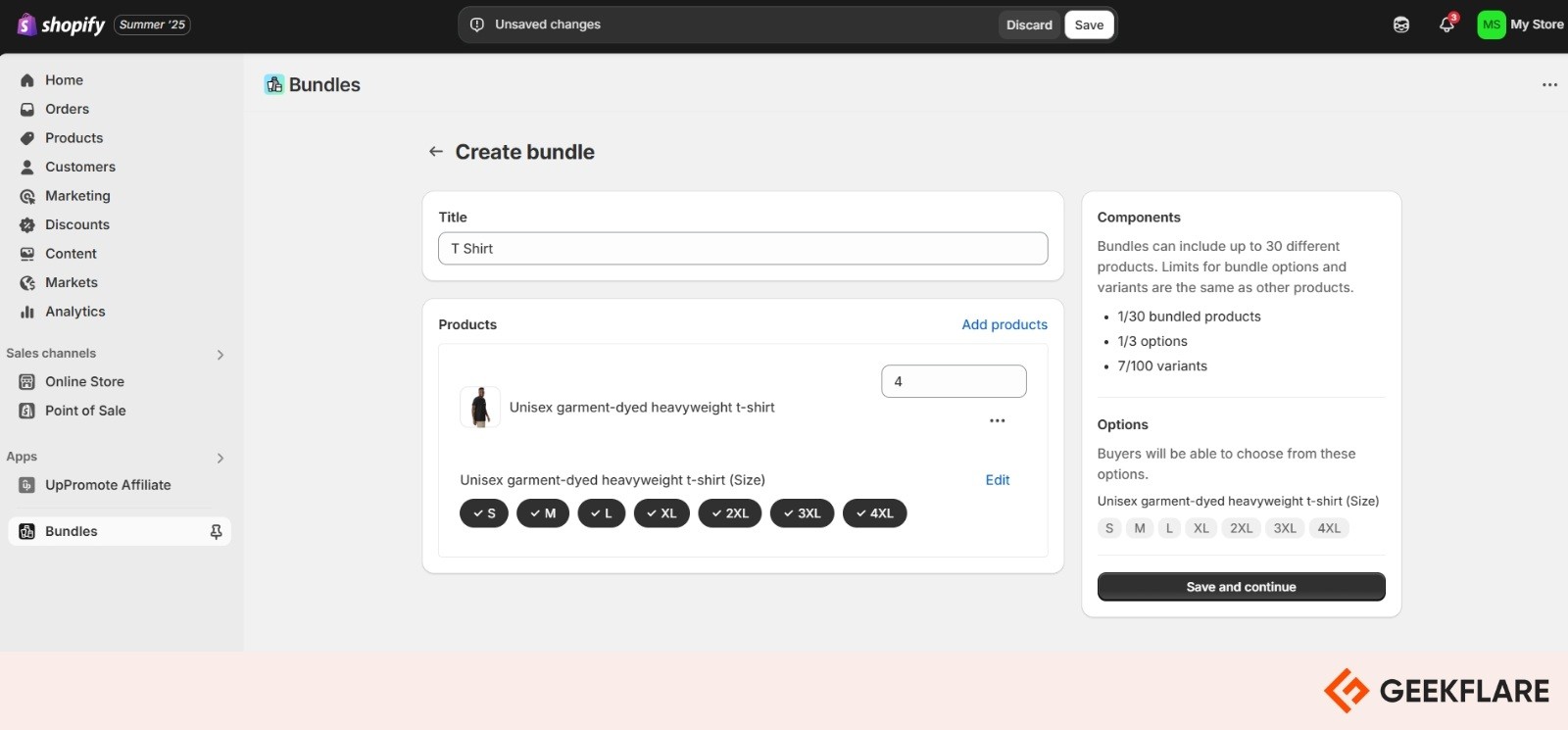Click the Bundles app icon in sidebar
Viewport: 1568px width, 730px height.
coord(27,531)
